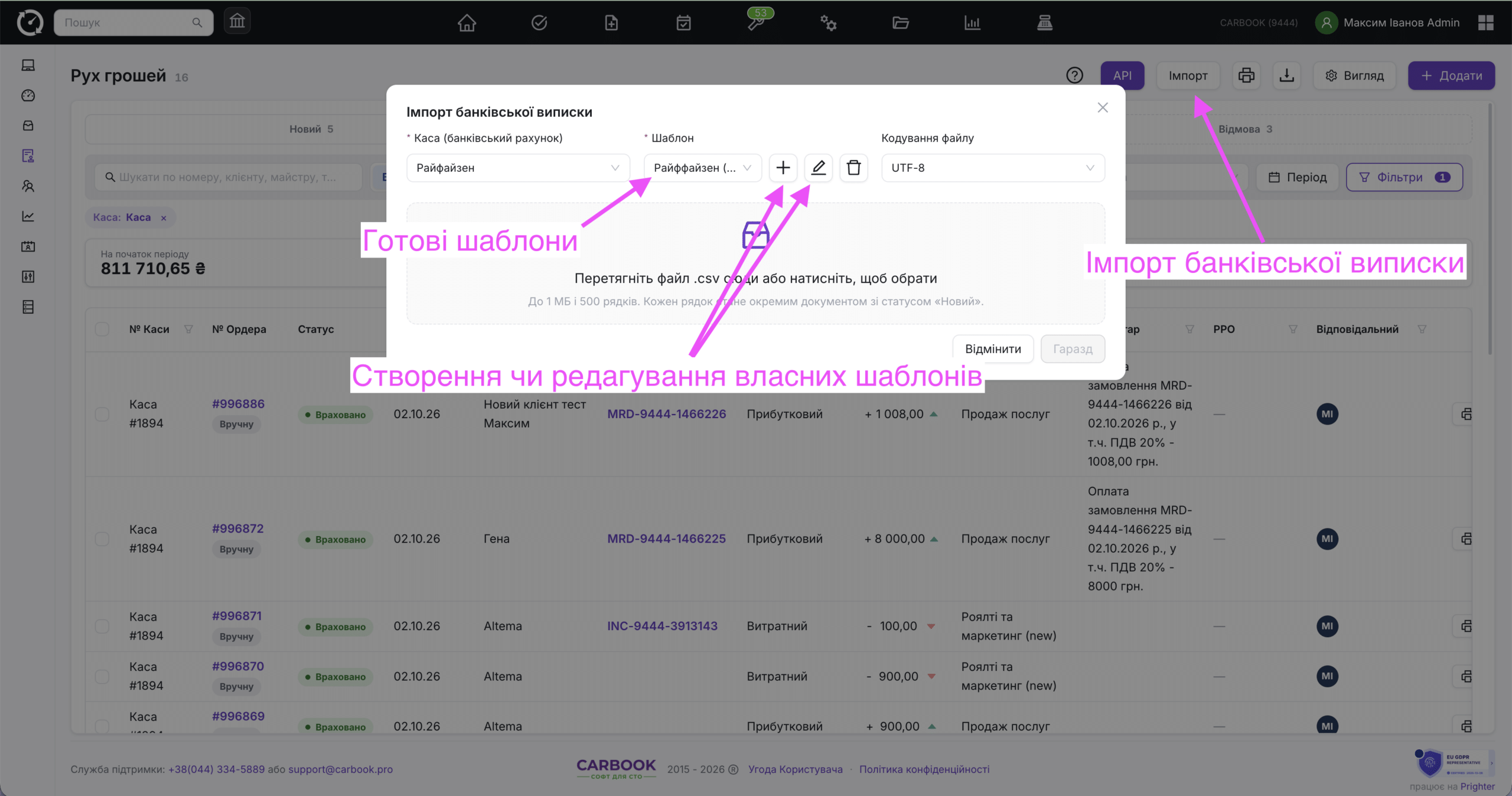Open the calendar icon in top navigation
The image size is (1512, 796).
[x=683, y=22]
